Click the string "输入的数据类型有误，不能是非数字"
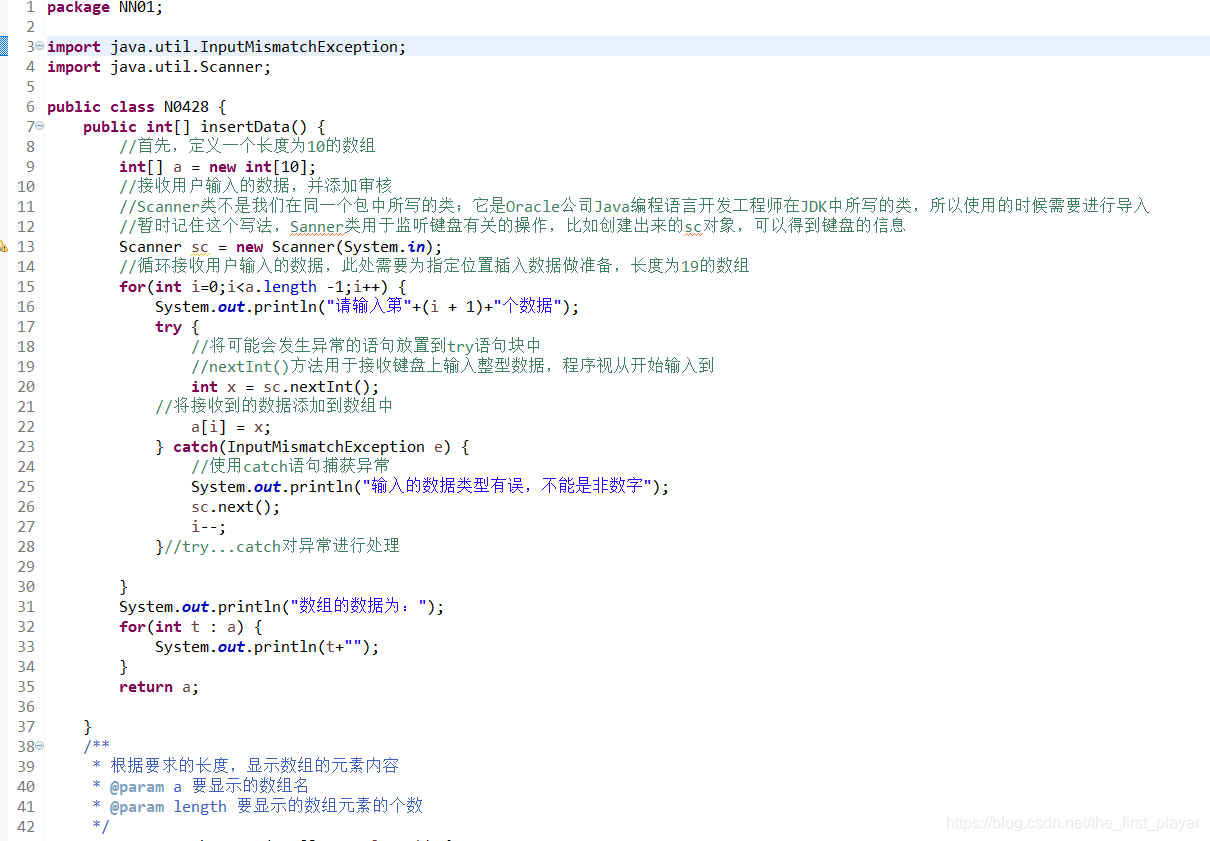The image size is (1210, 841). (x=506, y=486)
